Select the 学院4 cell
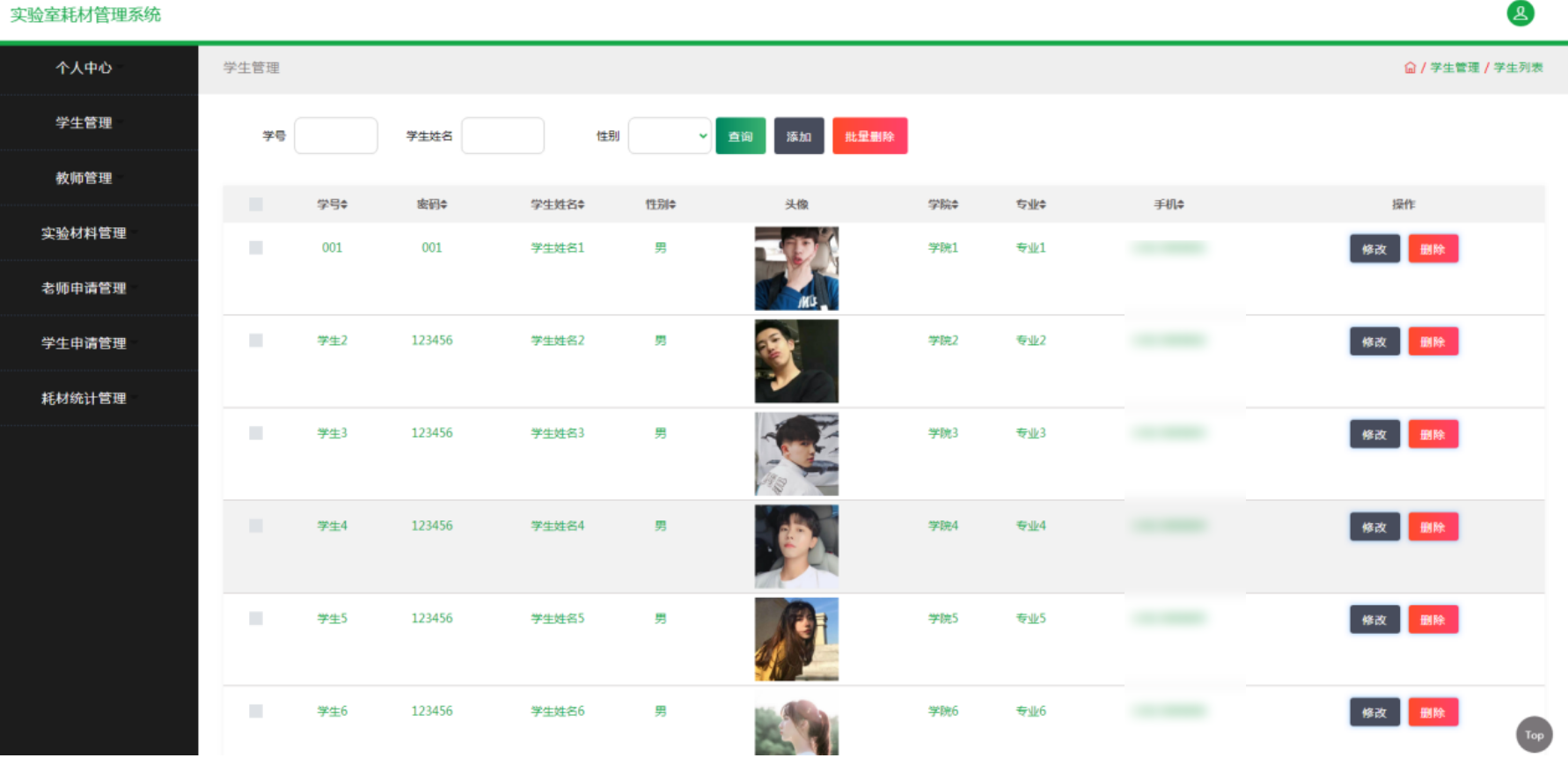Image resolution: width=1568 pixels, height=758 pixels. (943, 526)
